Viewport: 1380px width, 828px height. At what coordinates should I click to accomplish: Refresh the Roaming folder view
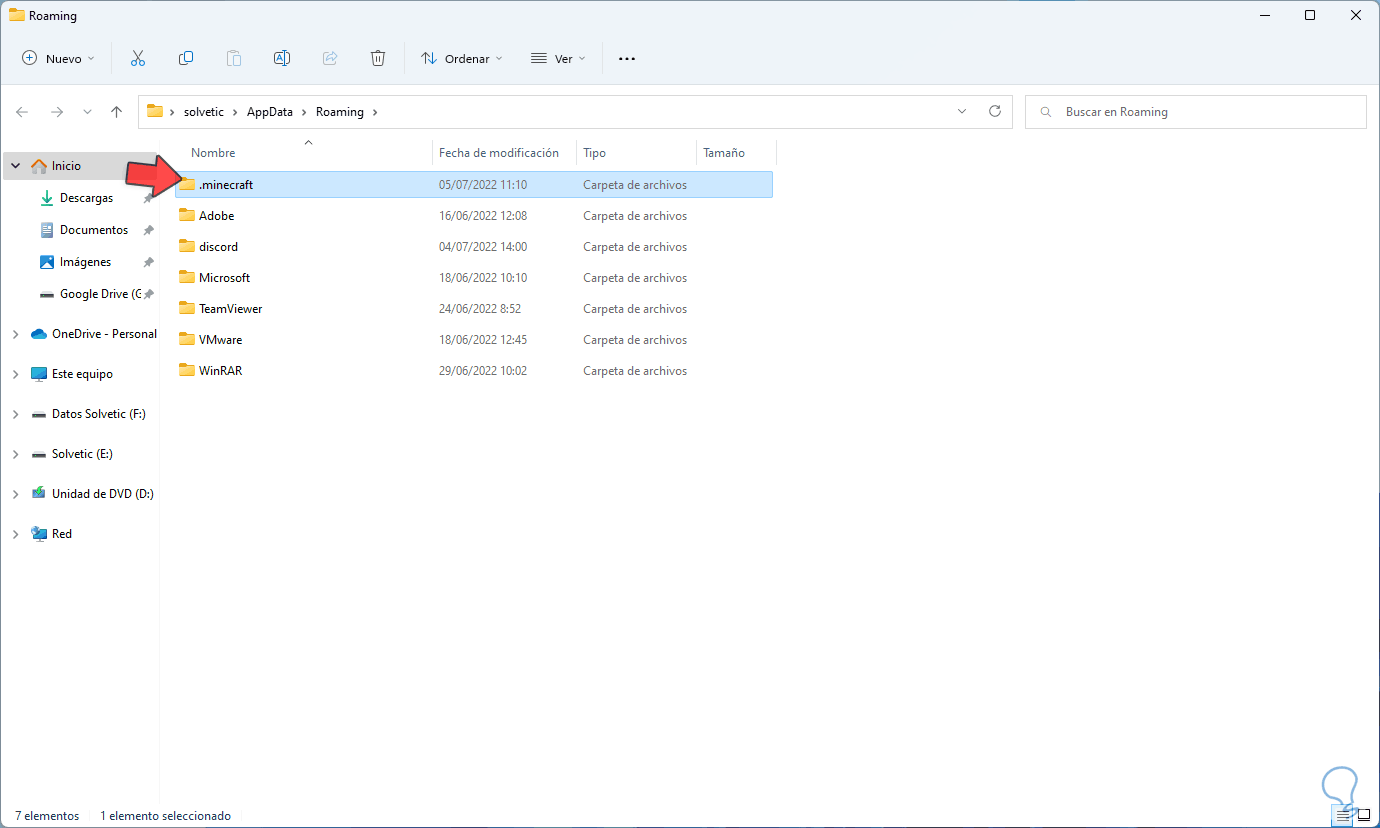tap(994, 111)
